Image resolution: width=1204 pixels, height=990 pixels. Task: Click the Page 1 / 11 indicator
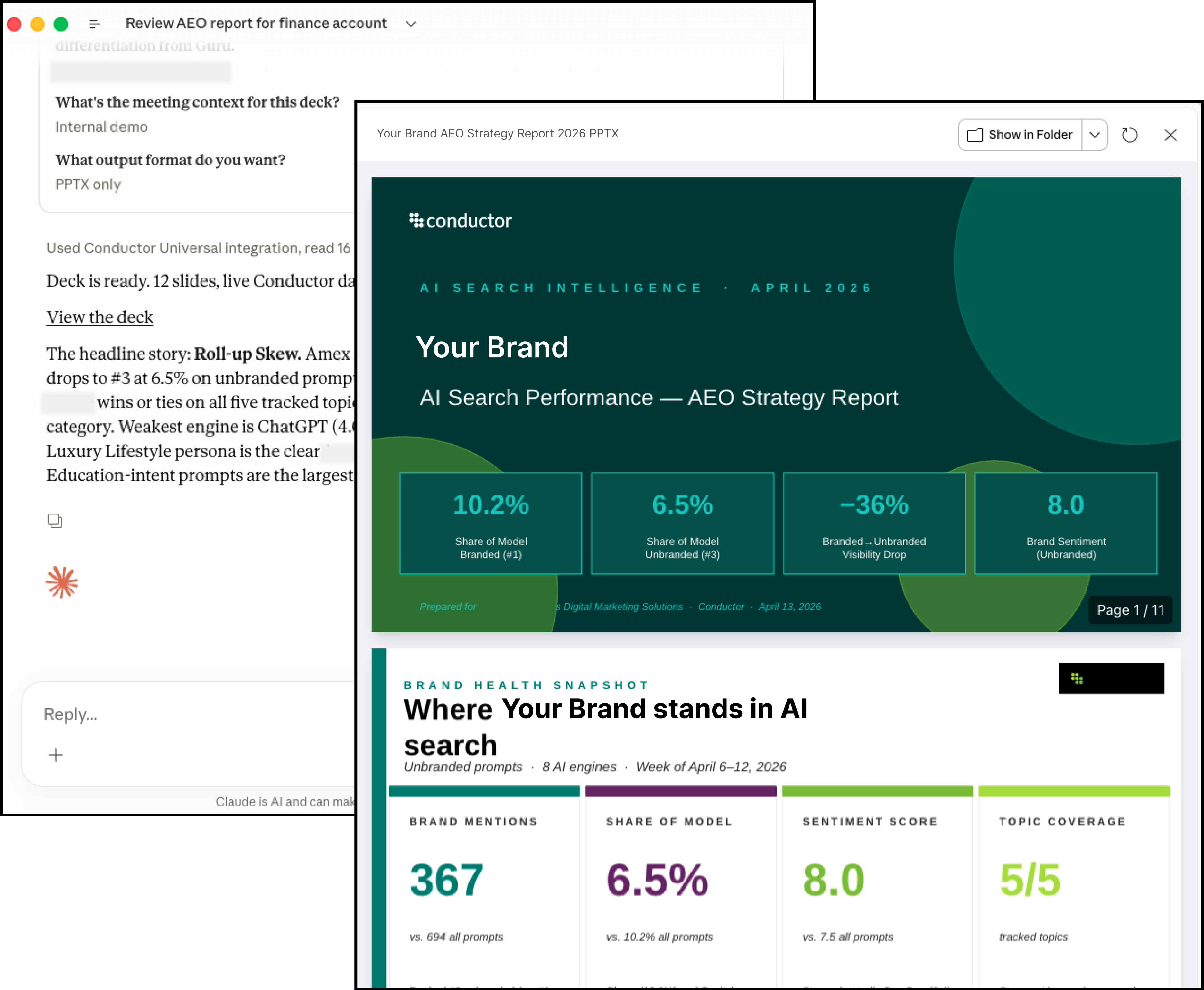coord(1130,610)
